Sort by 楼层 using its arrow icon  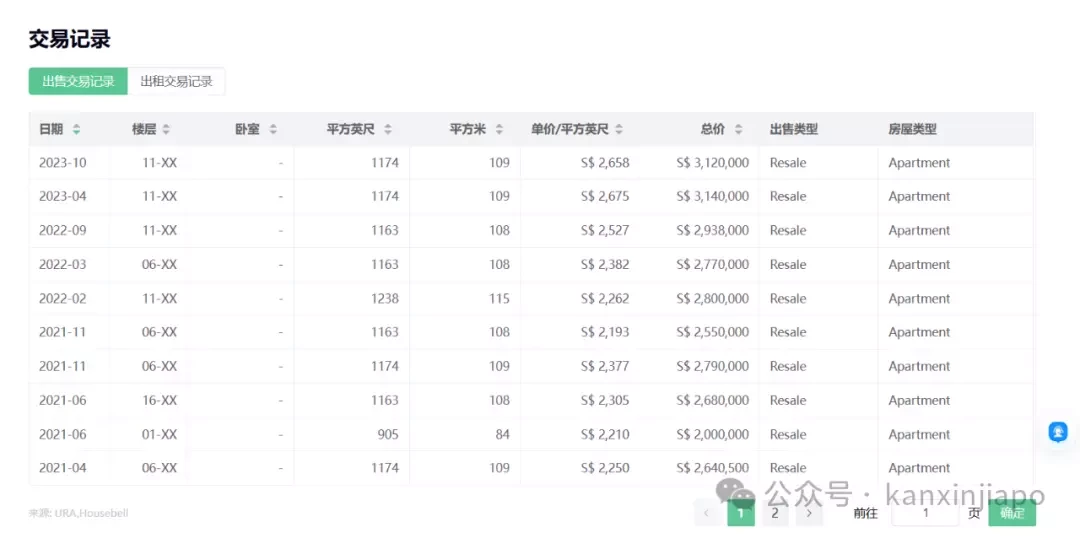(x=166, y=129)
